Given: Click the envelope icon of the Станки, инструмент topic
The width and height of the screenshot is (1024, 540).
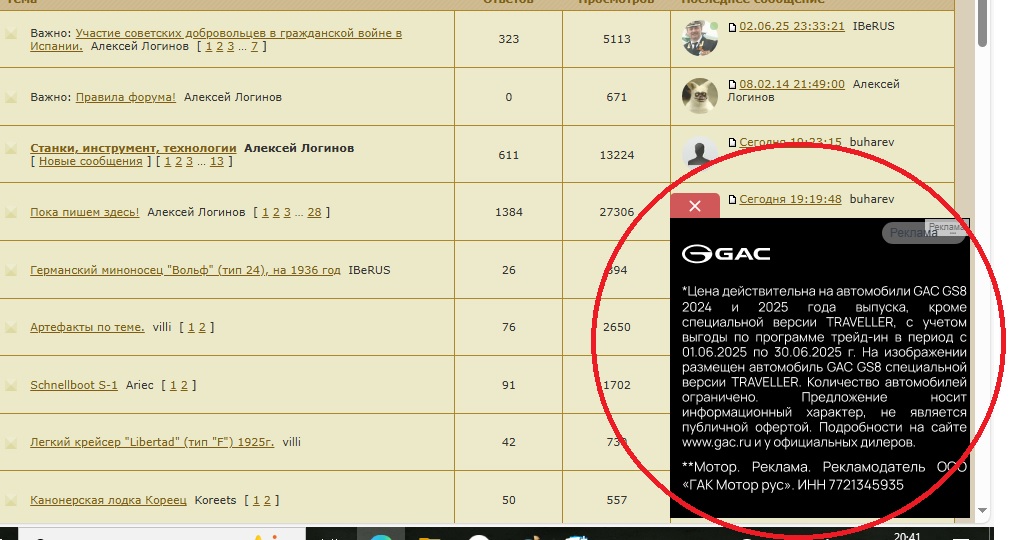Looking at the screenshot, I should 11,149.
